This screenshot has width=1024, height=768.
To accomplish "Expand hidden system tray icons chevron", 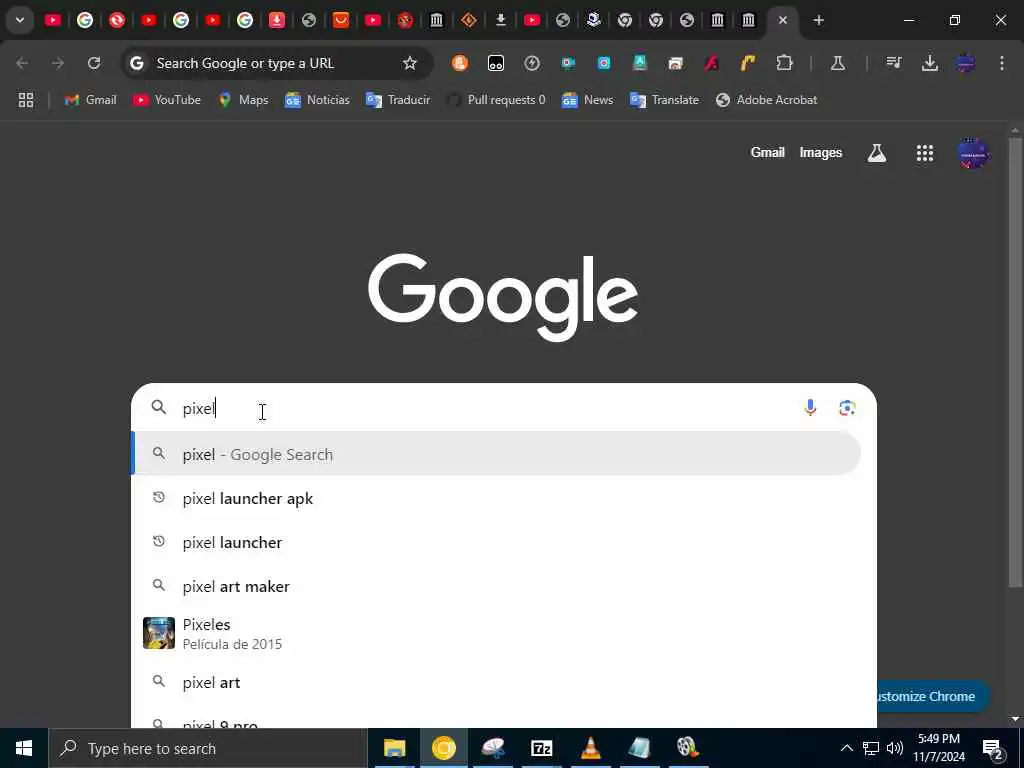I will pos(846,748).
